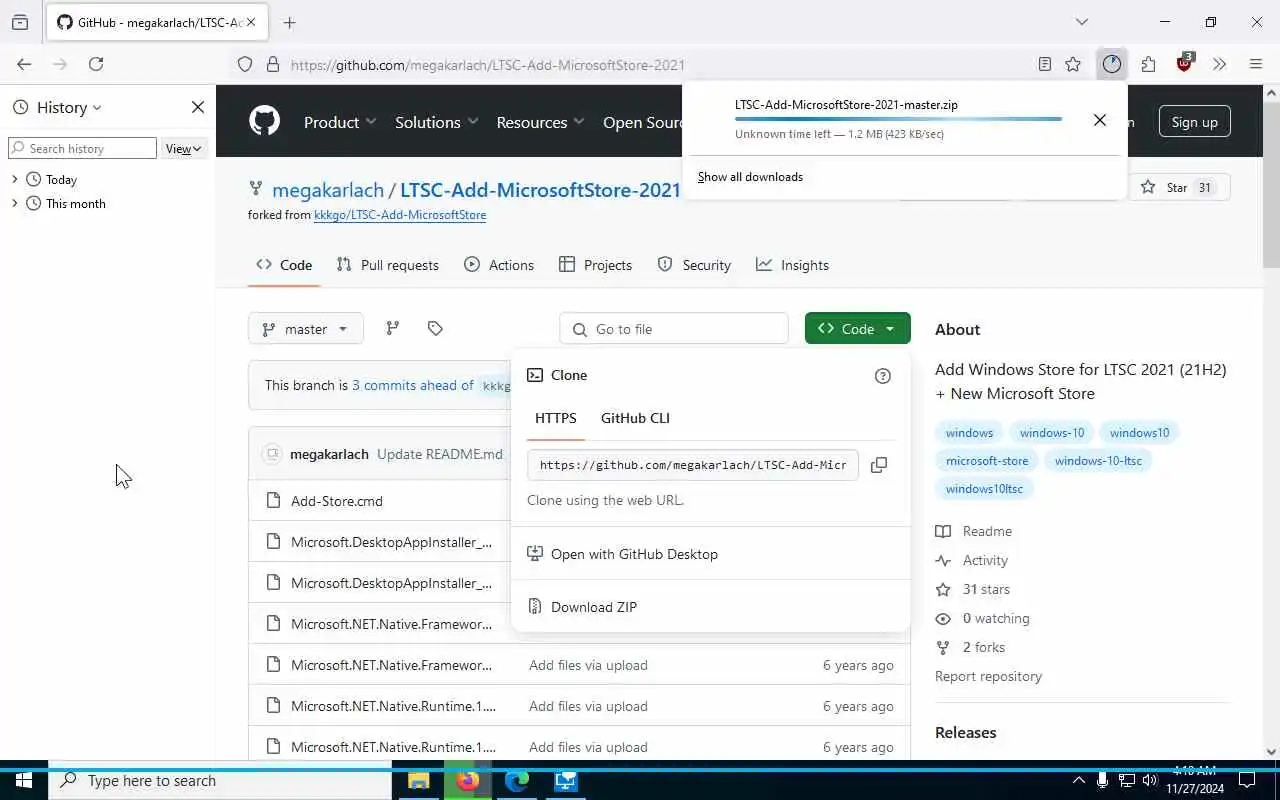Select the HTTPS clone tab
Viewport: 1280px width, 800px height.
click(x=556, y=418)
